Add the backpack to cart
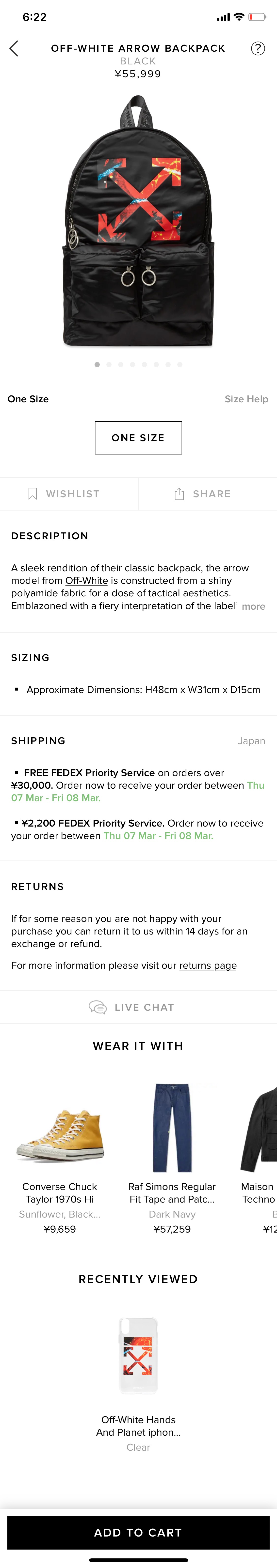Image resolution: width=277 pixels, height=1568 pixels. pyautogui.click(x=138, y=1533)
